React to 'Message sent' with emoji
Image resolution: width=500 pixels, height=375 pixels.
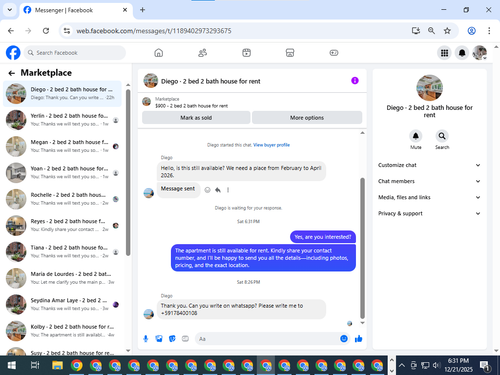pyautogui.click(x=207, y=190)
